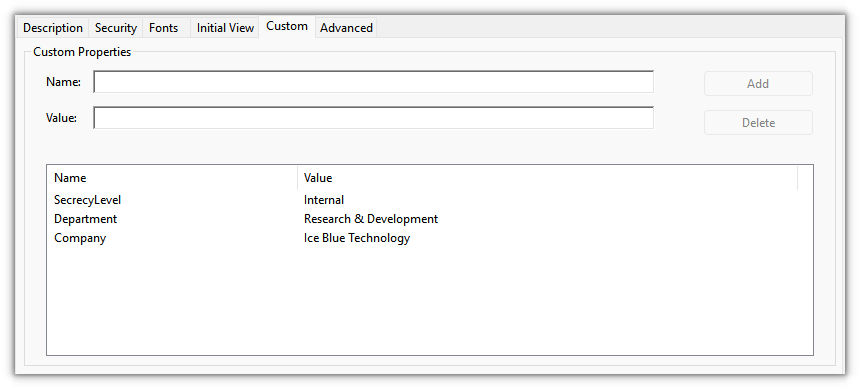Click the Value column header
The width and height of the screenshot is (860, 389).
(547, 178)
